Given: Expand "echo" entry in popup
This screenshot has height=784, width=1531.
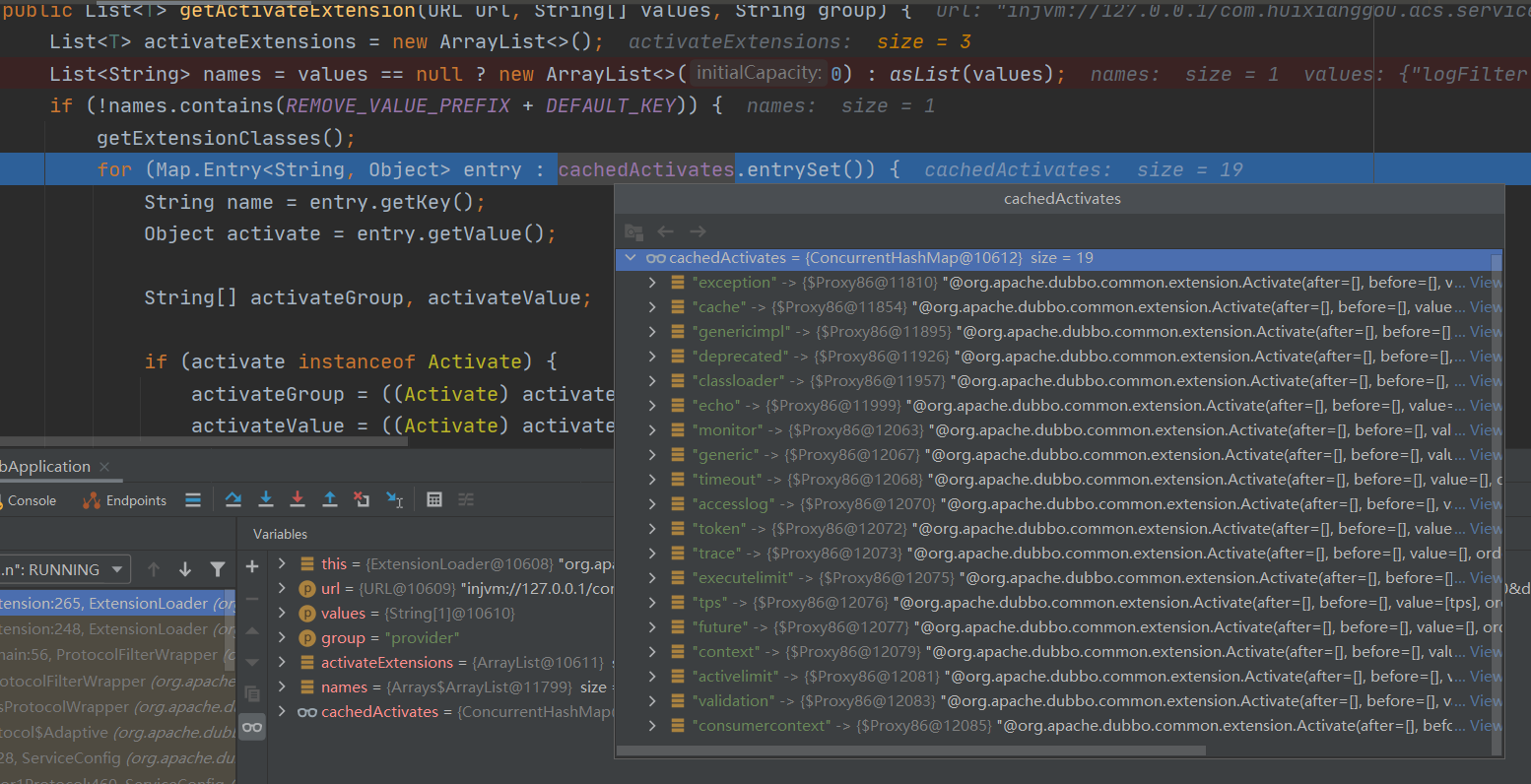Looking at the screenshot, I should [x=652, y=406].
